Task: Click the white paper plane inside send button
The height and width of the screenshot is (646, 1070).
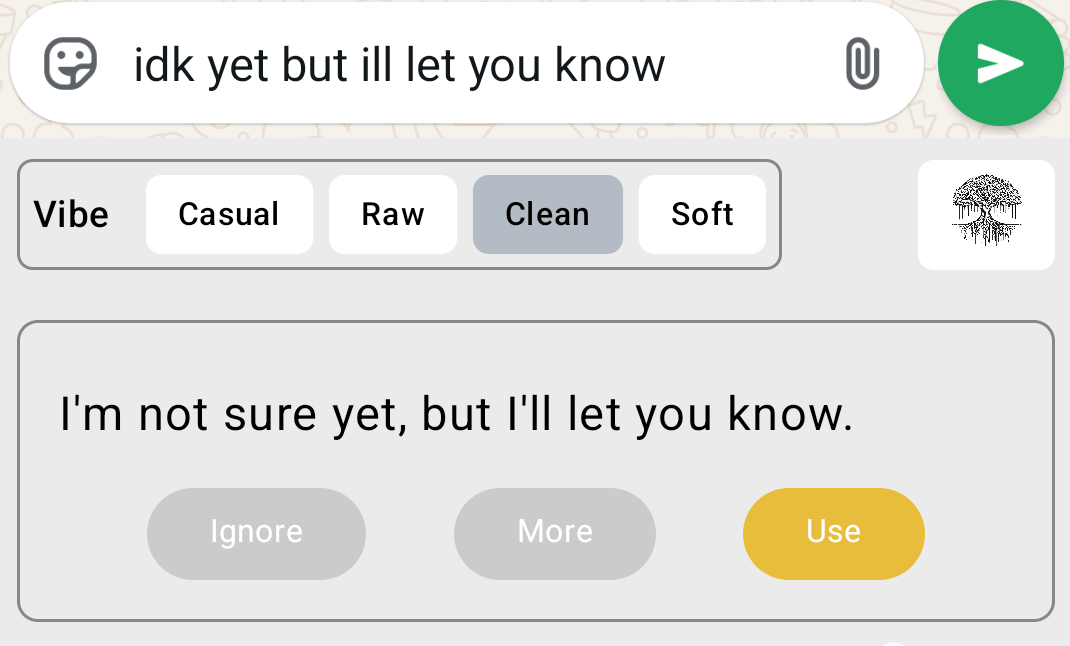Action: pos(1000,64)
